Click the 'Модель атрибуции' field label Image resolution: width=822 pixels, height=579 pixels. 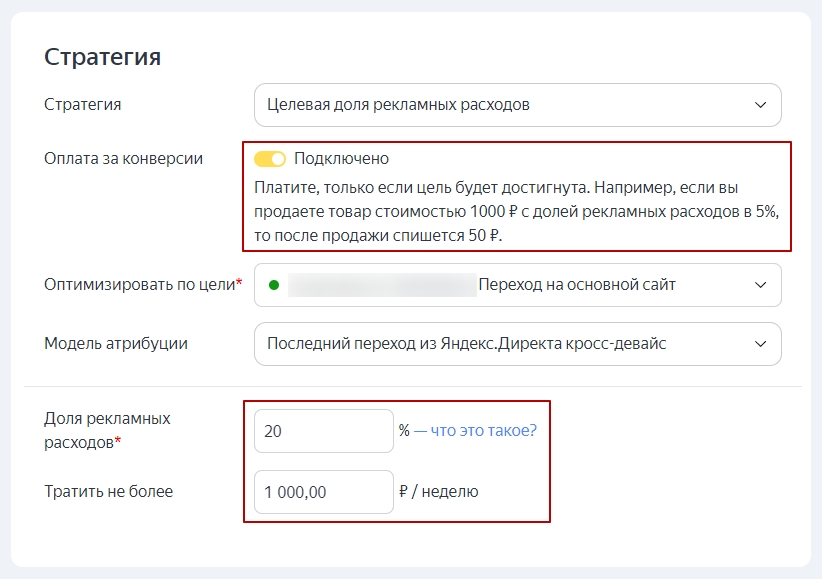[116, 344]
